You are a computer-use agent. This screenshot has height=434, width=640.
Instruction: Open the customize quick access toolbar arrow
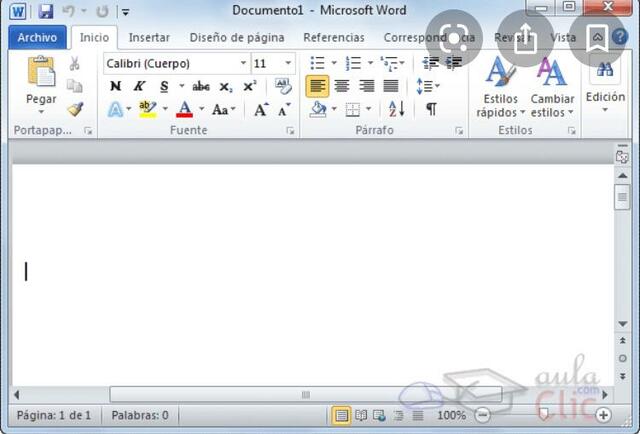pyautogui.click(x=126, y=12)
